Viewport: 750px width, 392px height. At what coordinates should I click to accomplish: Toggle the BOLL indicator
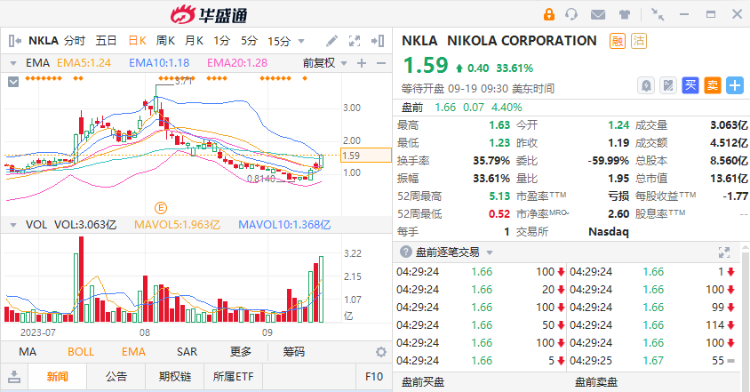(x=80, y=352)
